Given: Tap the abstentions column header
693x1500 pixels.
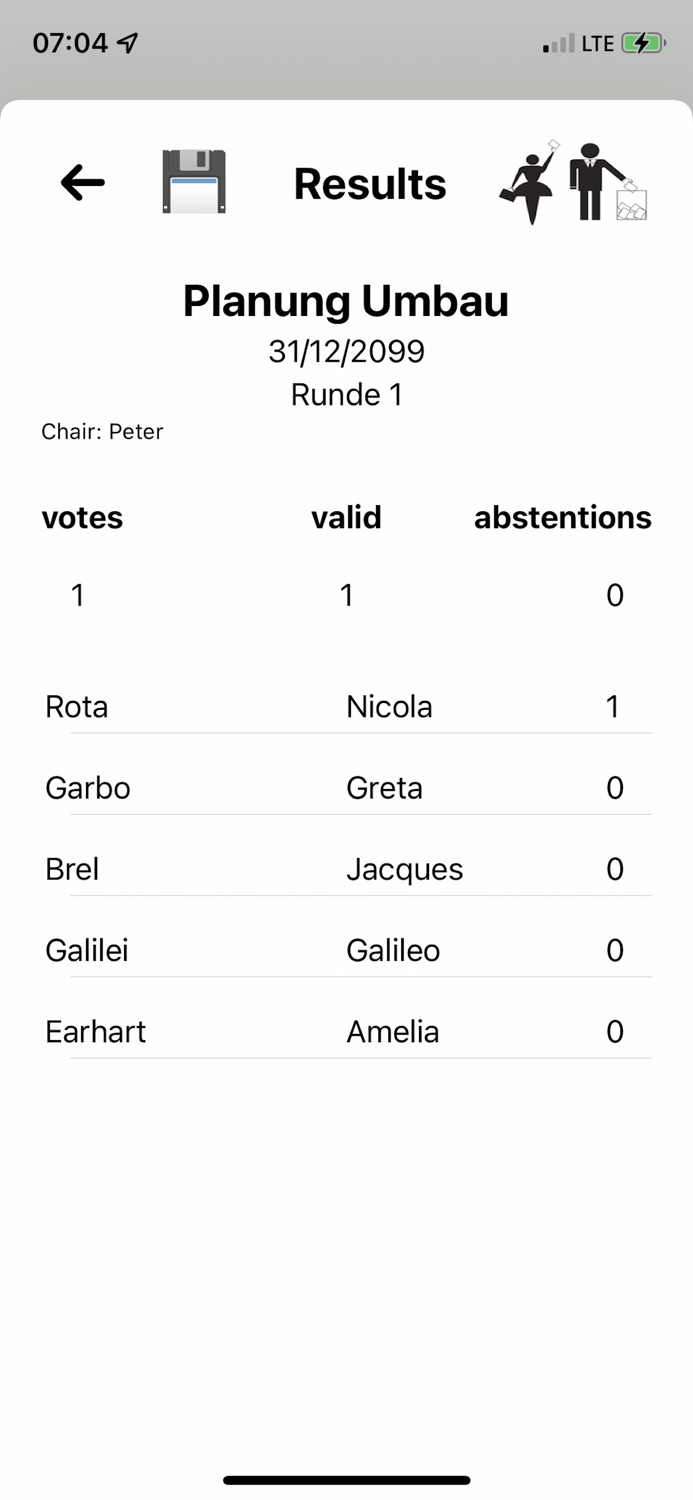Looking at the screenshot, I should pos(563,517).
